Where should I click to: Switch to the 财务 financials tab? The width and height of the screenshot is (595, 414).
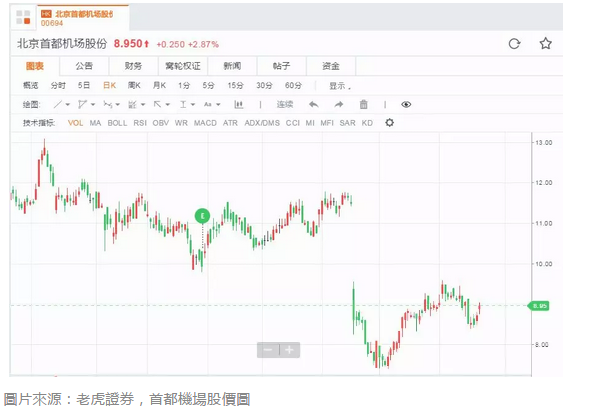[133, 66]
